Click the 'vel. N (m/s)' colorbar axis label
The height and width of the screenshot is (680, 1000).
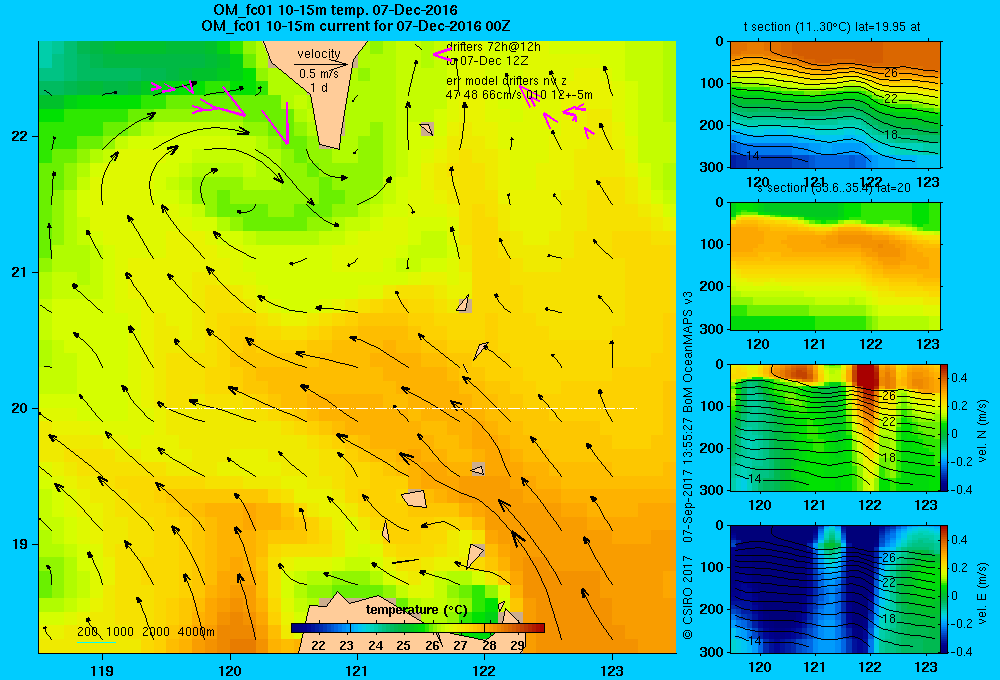pos(983,431)
